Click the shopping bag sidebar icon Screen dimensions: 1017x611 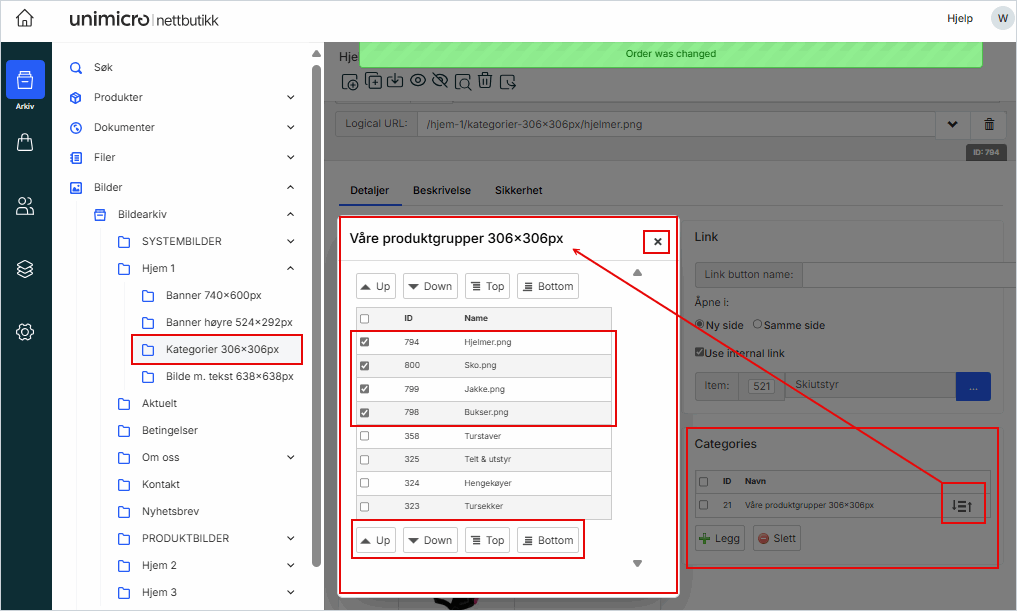25,143
